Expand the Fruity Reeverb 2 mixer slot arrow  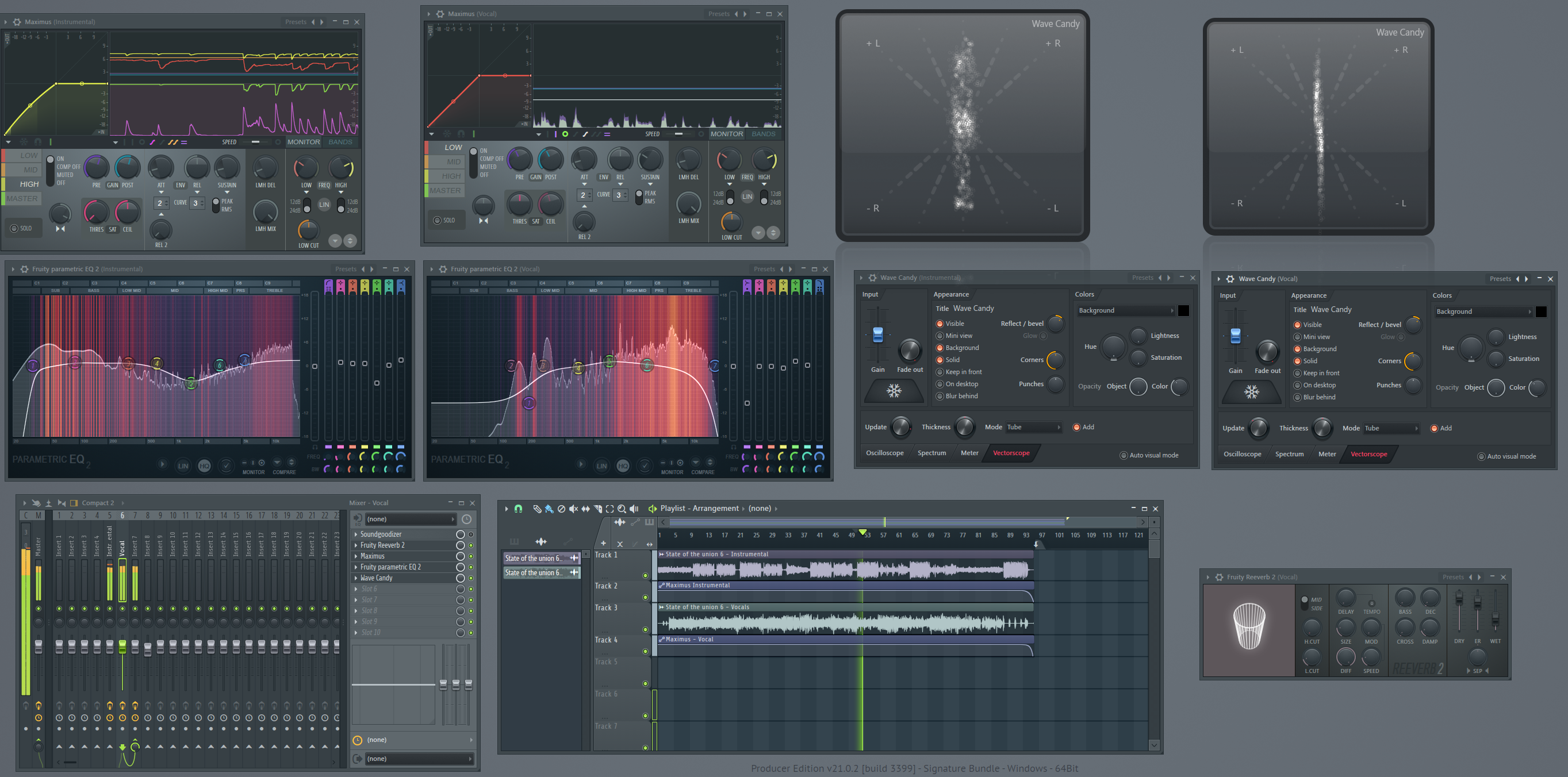tap(356, 545)
